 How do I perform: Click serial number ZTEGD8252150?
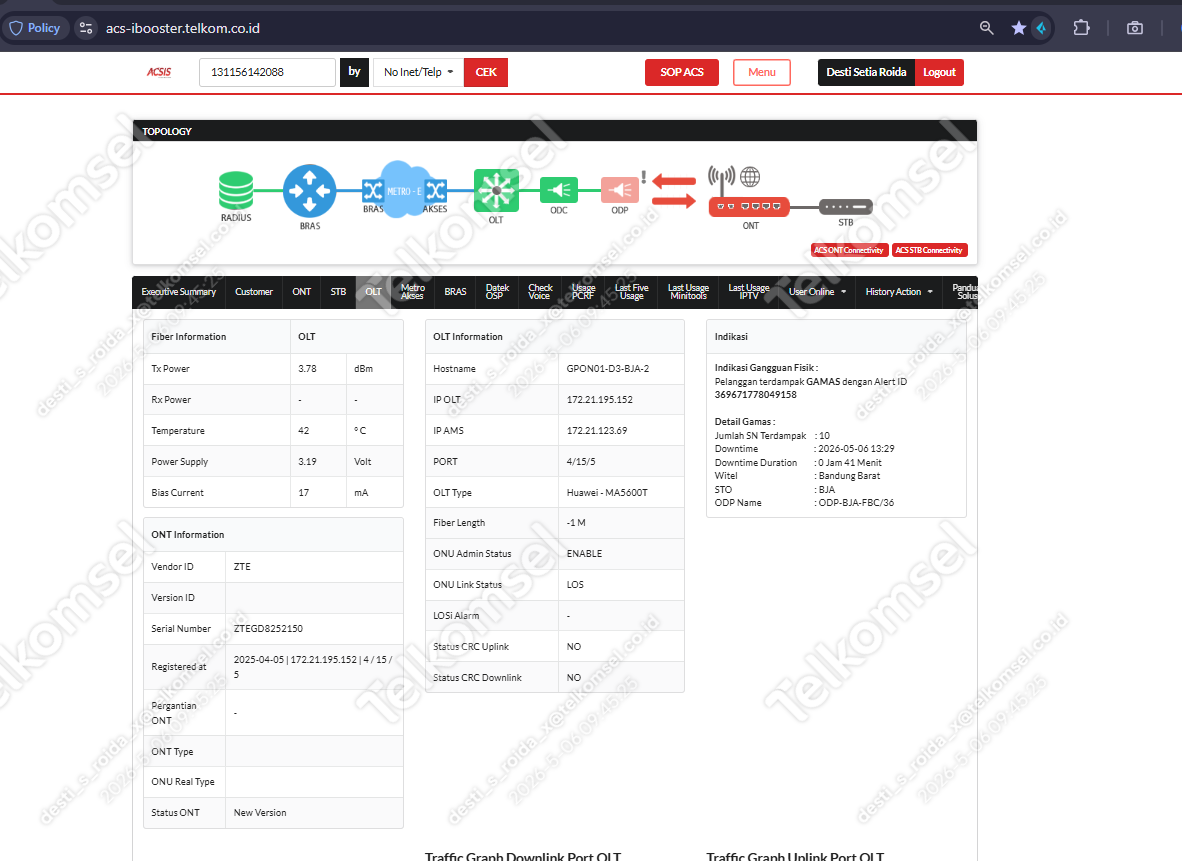[x=268, y=629]
